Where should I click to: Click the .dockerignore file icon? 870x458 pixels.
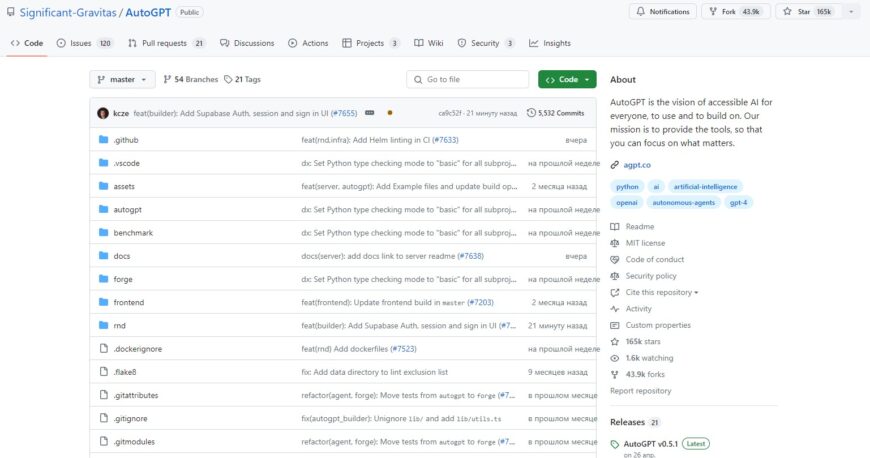click(103, 349)
